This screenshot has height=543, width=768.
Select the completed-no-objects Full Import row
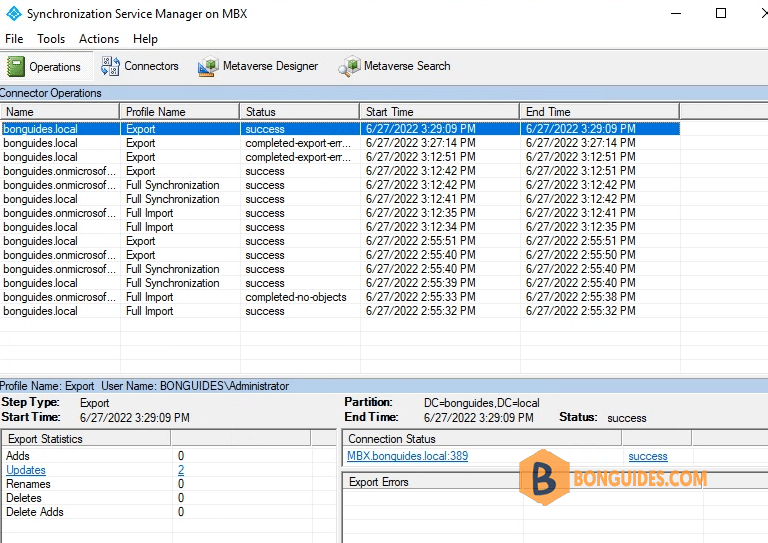pos(340,297)
